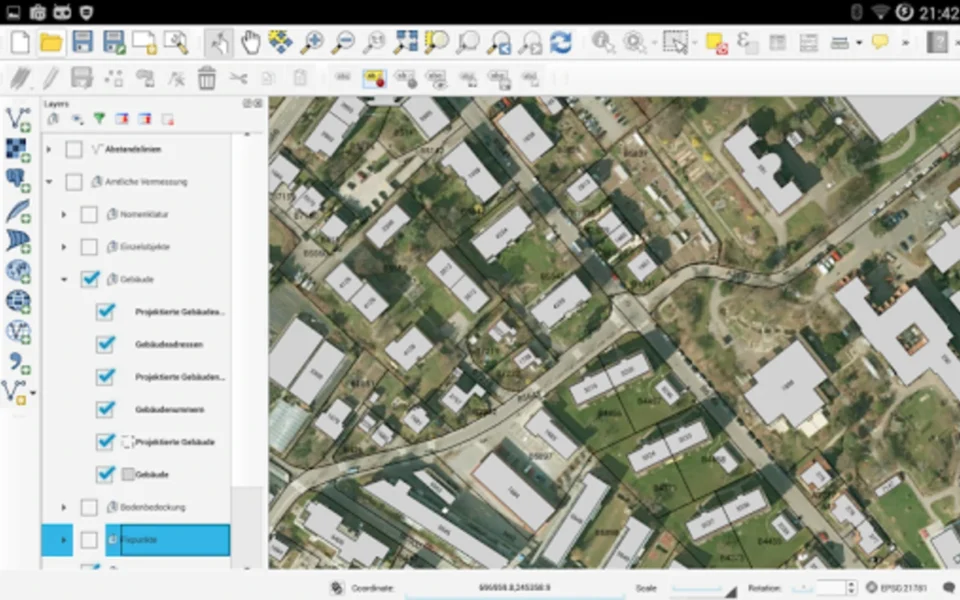
Task: Open the Help contents book icon
Action: tap(937, 42)
